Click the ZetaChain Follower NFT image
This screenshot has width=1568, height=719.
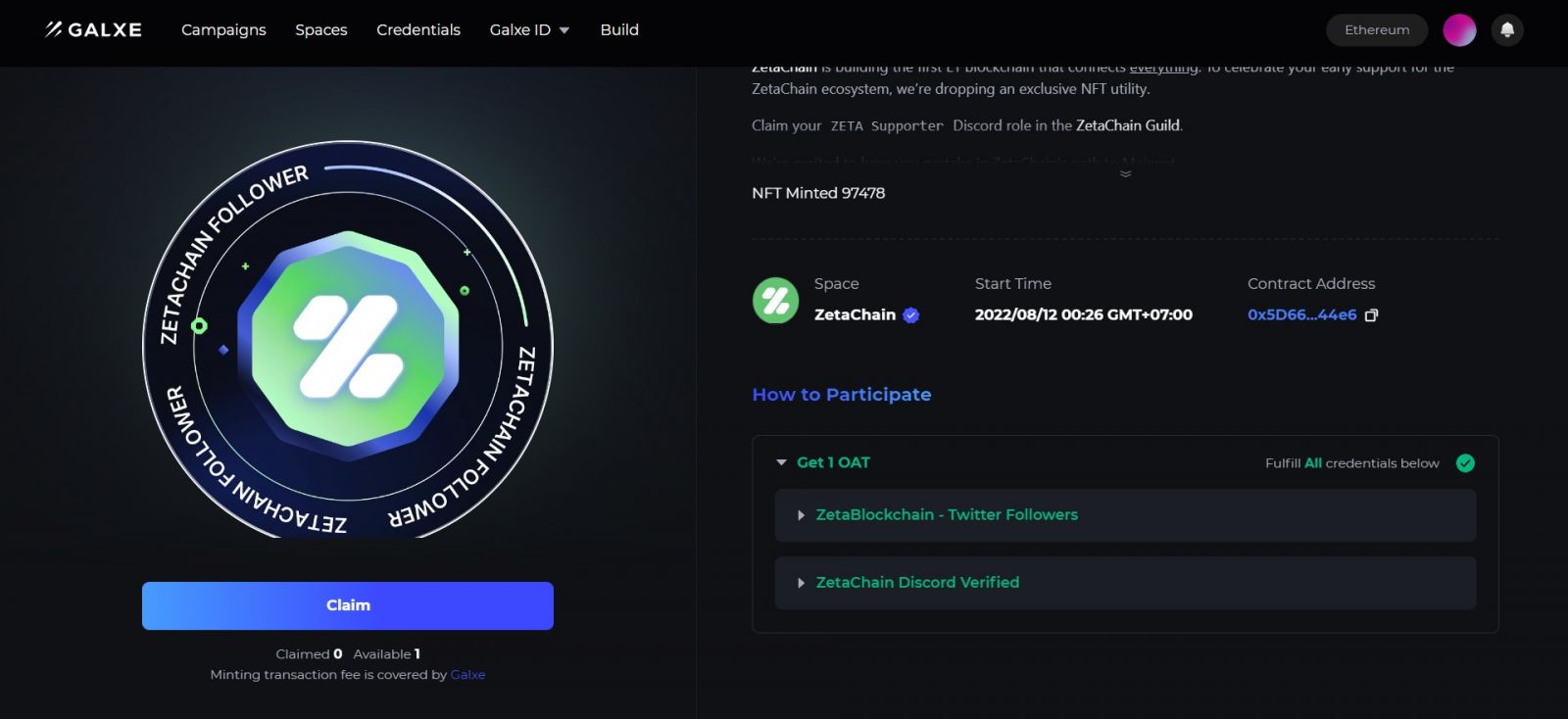tap(348, 341)
